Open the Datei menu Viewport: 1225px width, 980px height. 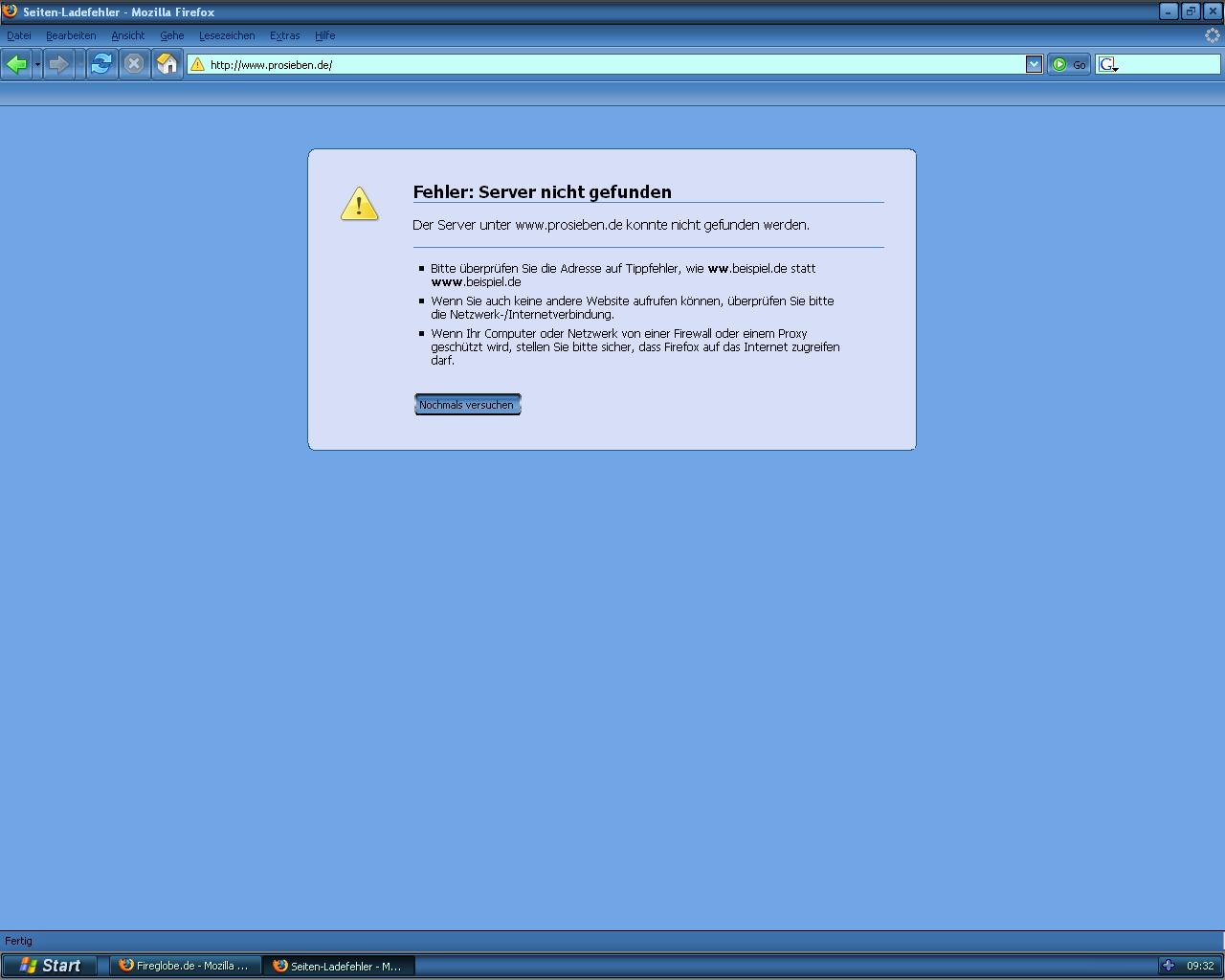pyautogui.click(x=18, y=35)
